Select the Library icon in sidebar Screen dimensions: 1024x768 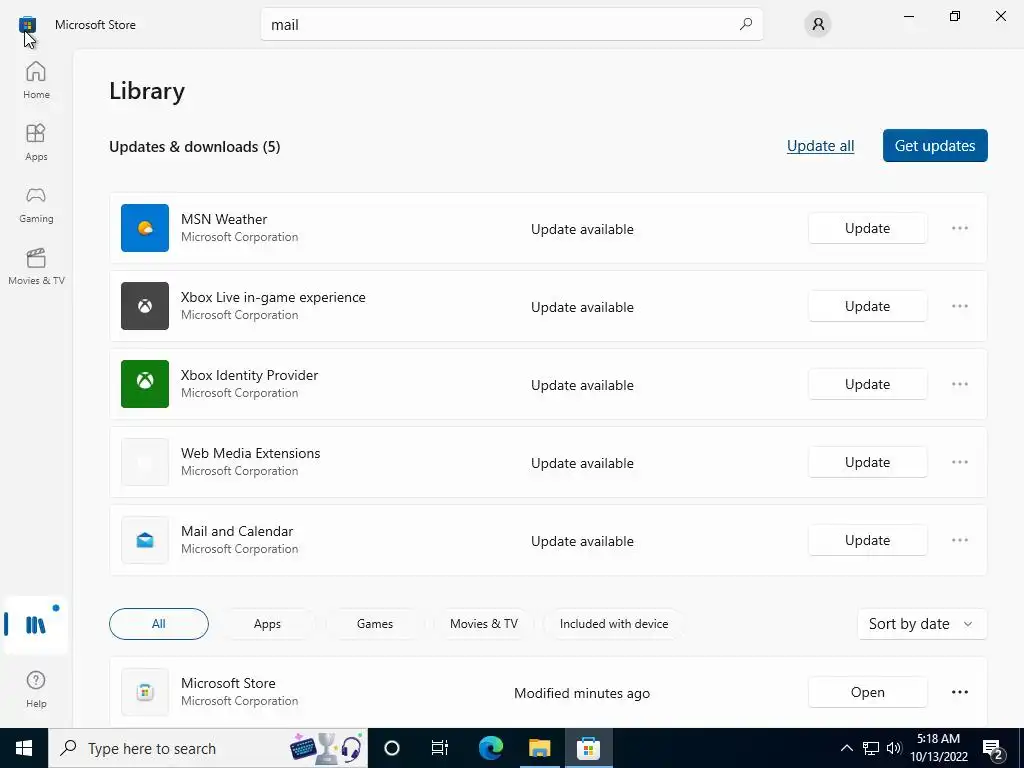click(x=36, y=625)
